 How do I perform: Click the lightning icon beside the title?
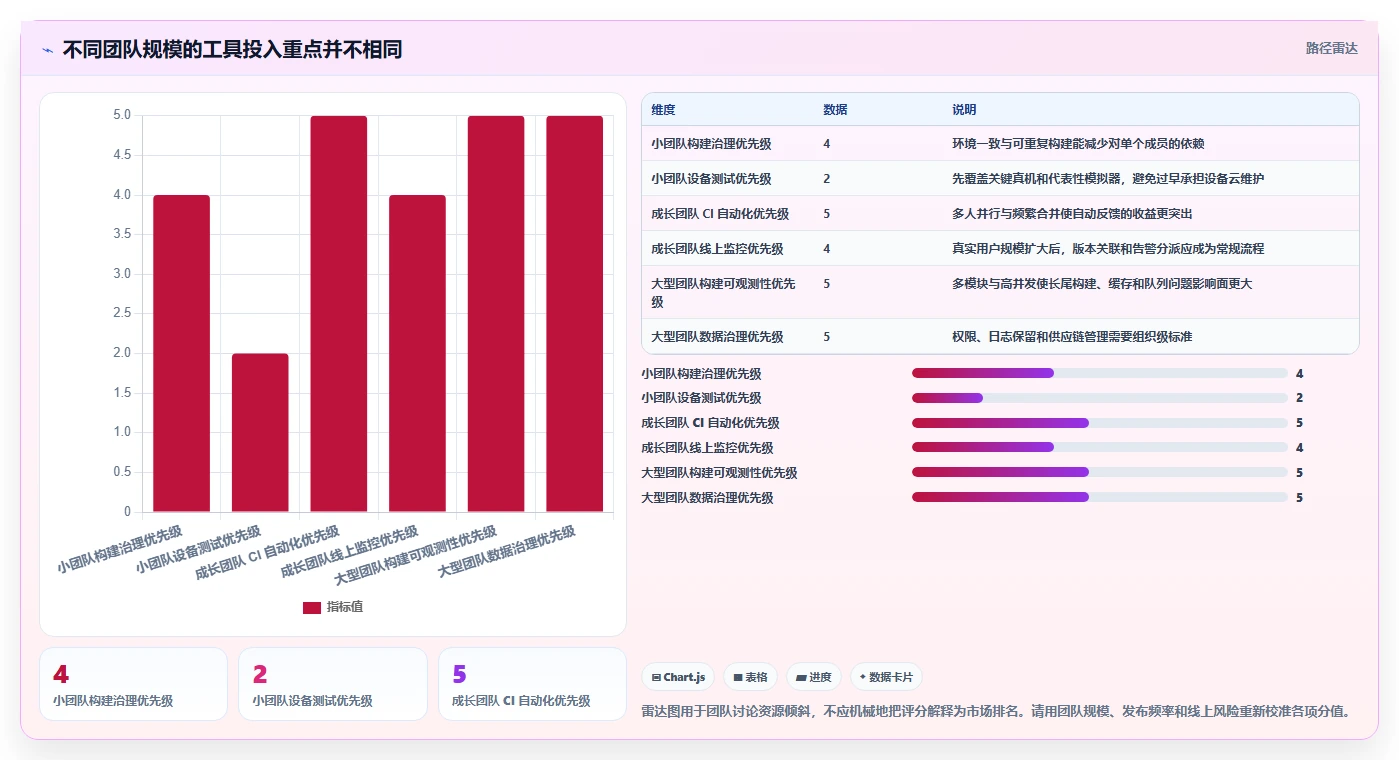47,50
